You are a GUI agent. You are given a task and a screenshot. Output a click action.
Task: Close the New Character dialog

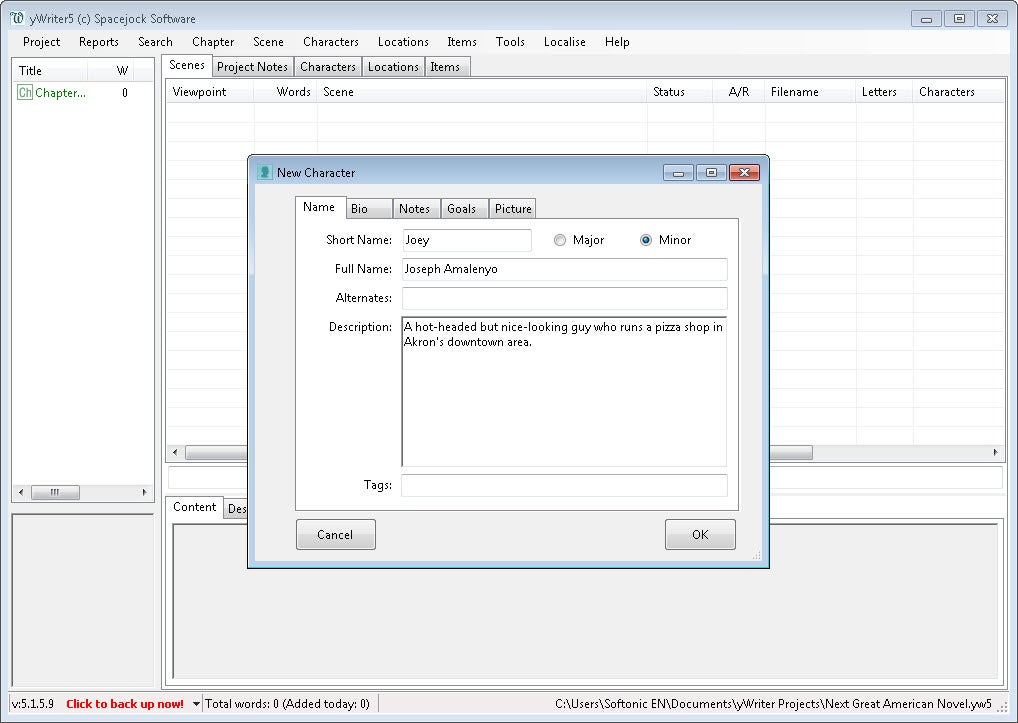744,173
